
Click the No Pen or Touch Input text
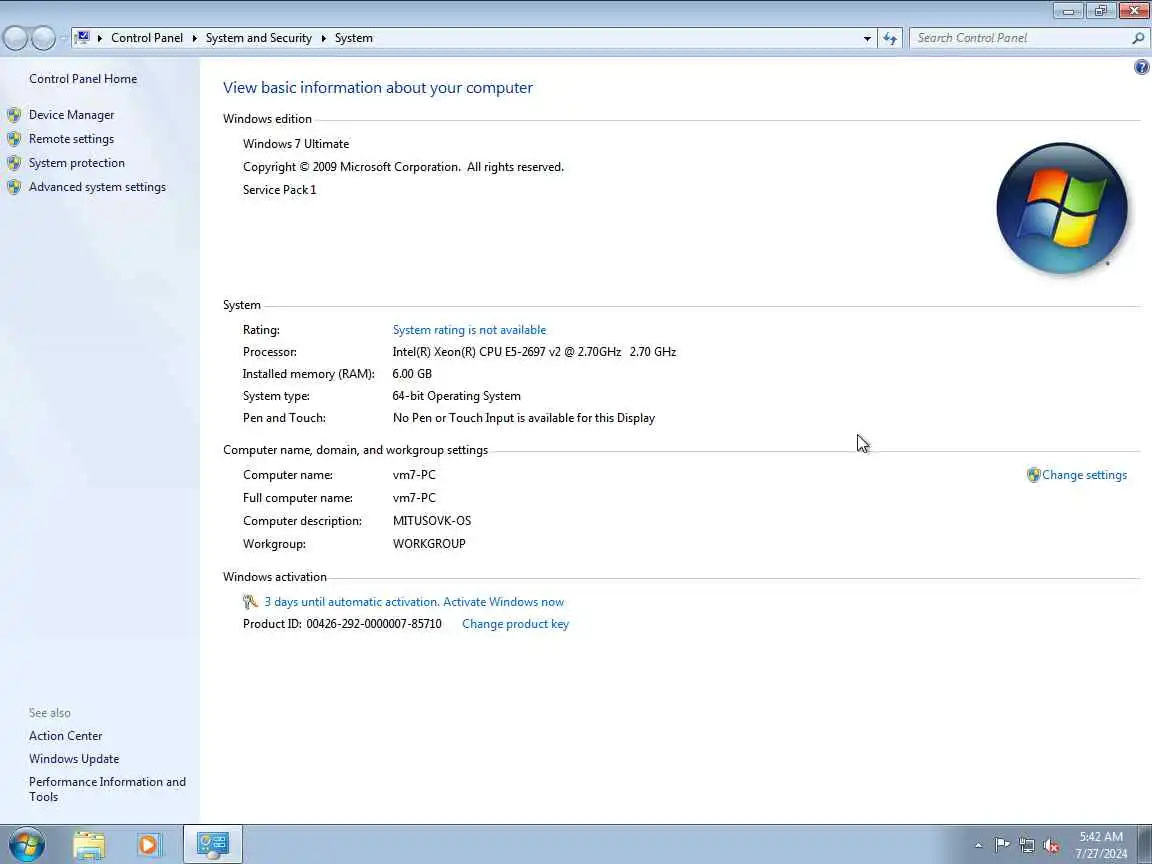click(x=524, y=418)
